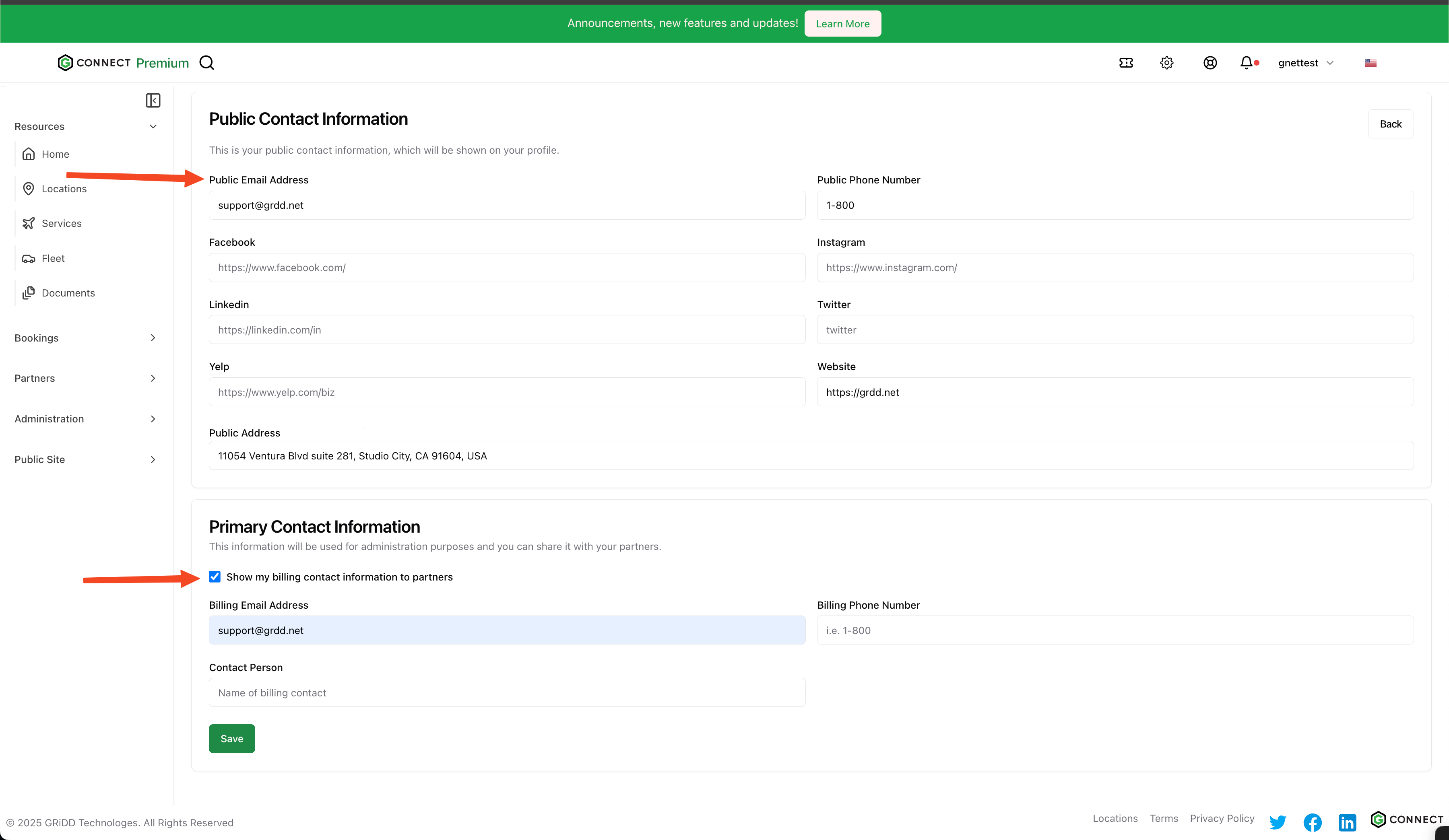Click the Learn More announcement button
Screen dimensions: 1449x840
[842, 24]
